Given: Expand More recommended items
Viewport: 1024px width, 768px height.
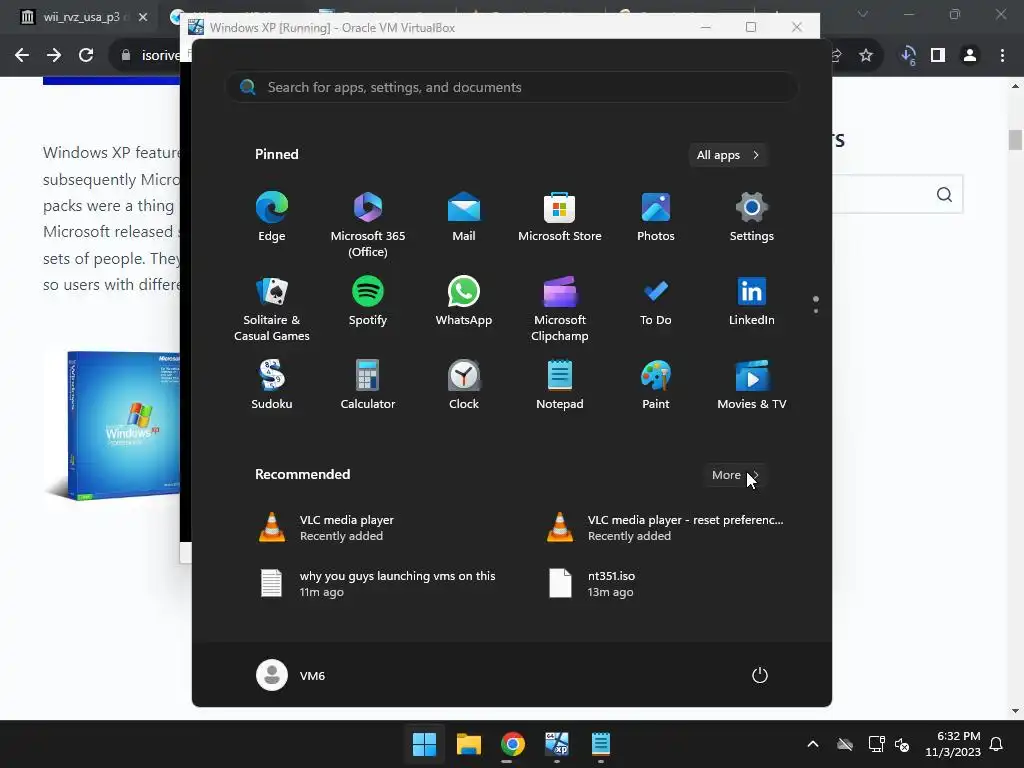Looking at the screenshot, I should (735, 475).
